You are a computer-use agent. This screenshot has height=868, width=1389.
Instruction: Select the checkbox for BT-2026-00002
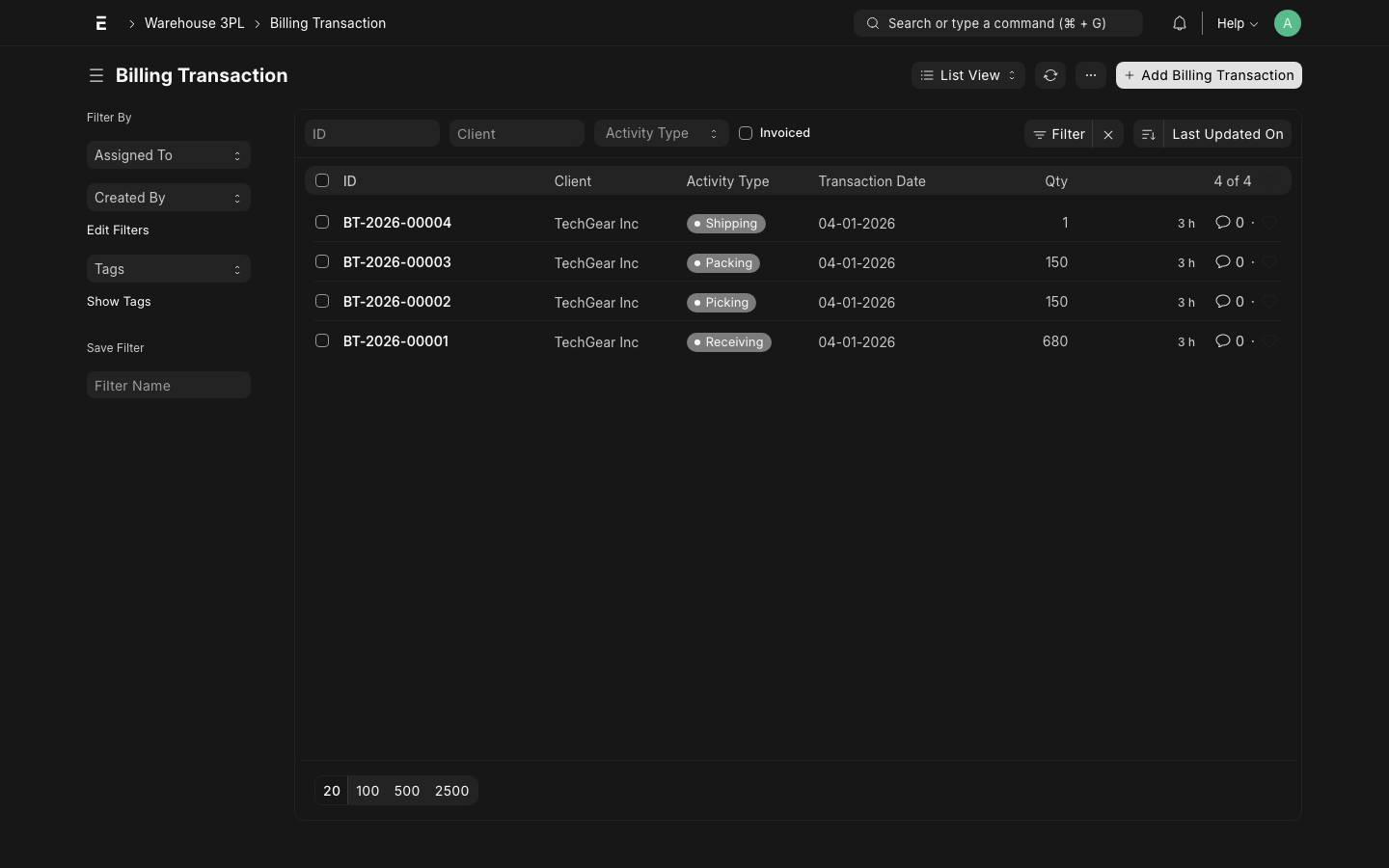(322, 301)
